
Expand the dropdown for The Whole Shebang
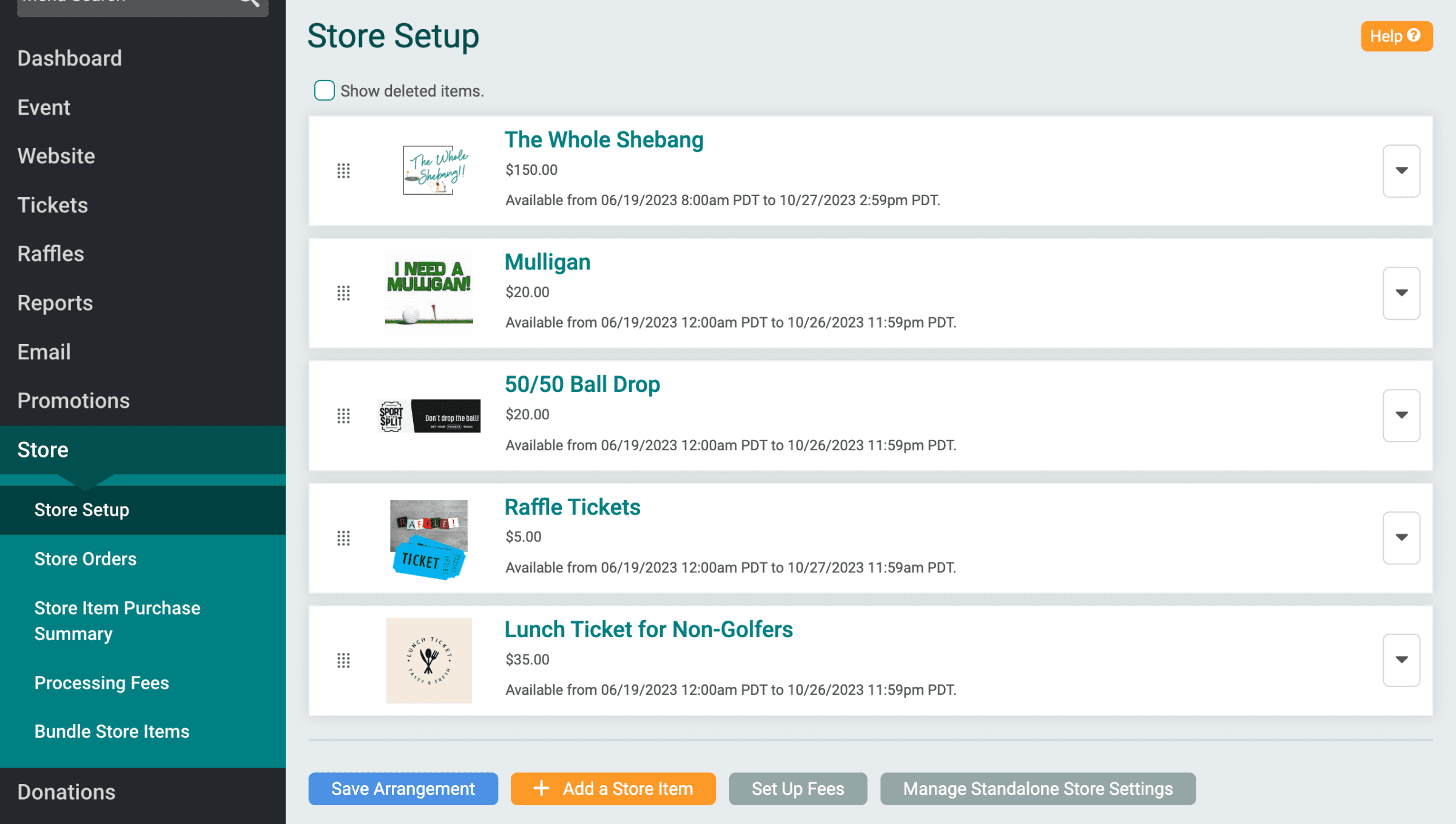tap(1400, 171)
